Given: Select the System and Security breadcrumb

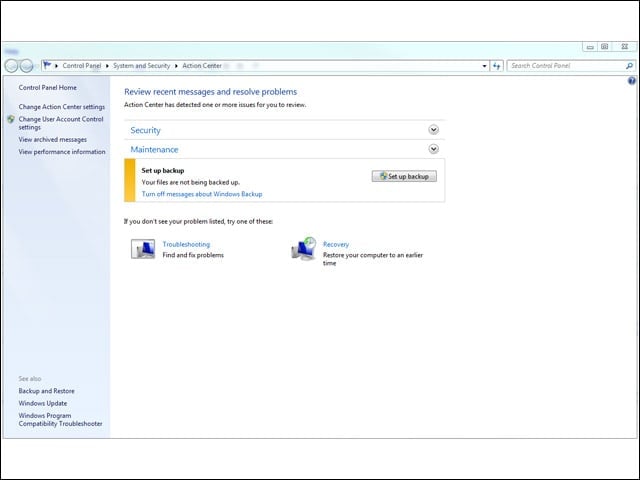Looking at the screenshot, I should tap(141, 66).
